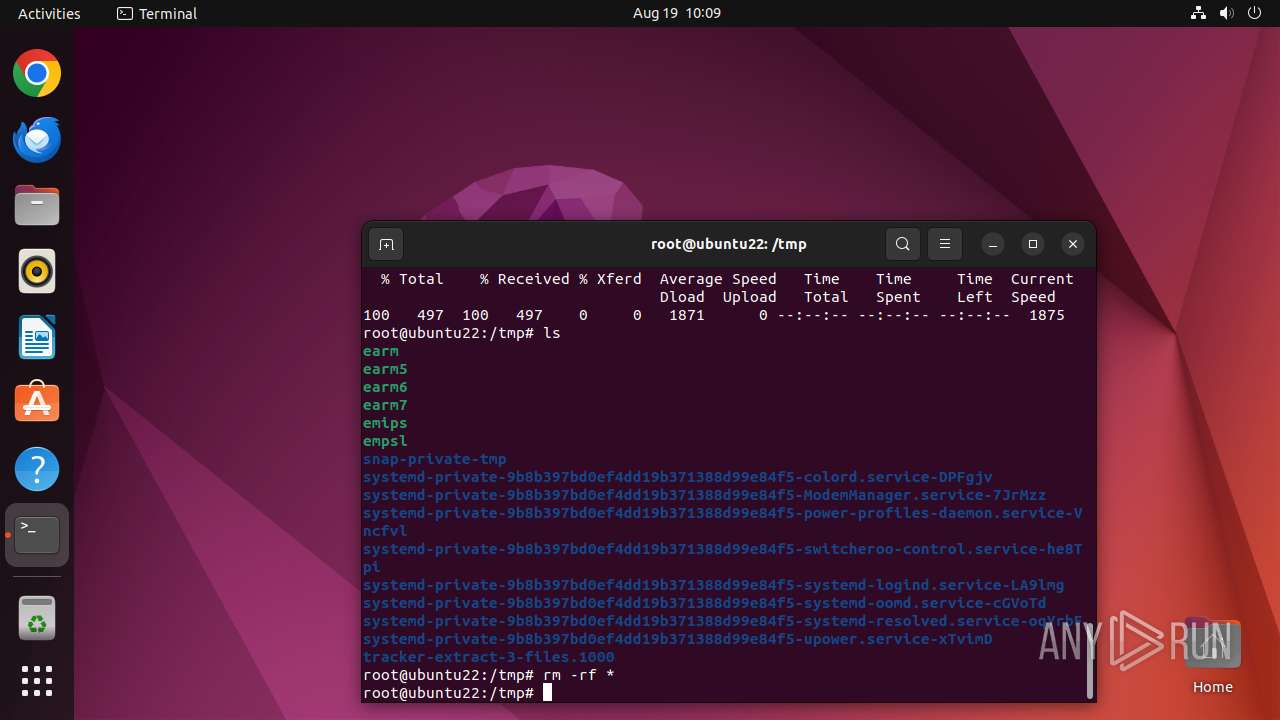Click file name earm6 in listing
1280x720 pixels.
pos(385,387)
